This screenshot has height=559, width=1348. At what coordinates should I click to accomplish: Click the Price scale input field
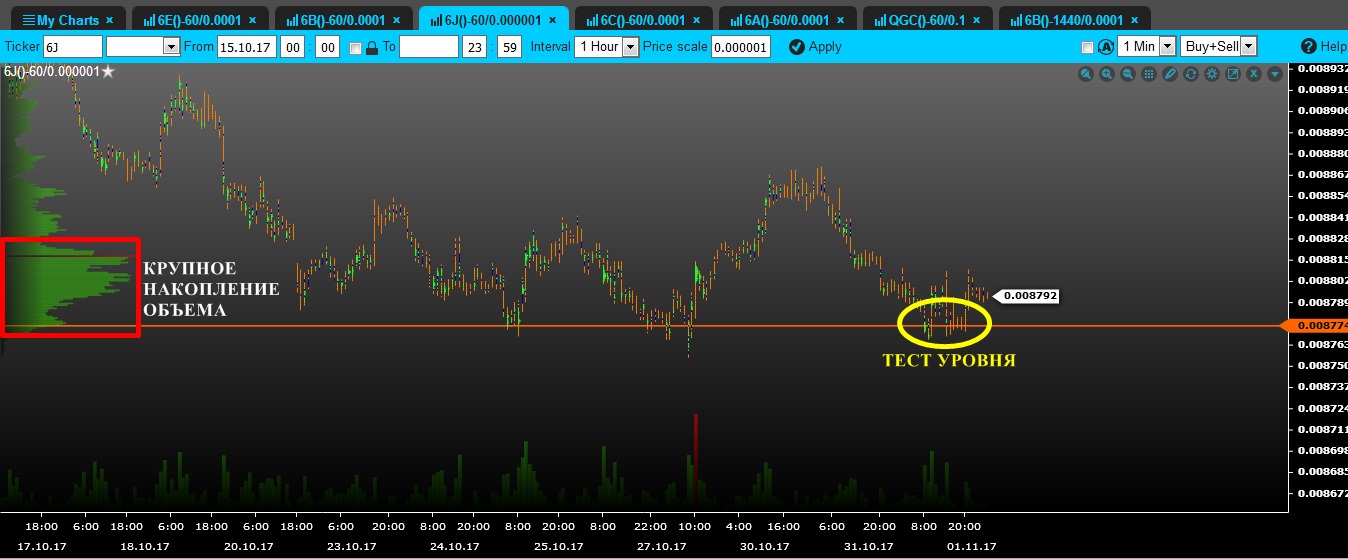click(740, 46)
